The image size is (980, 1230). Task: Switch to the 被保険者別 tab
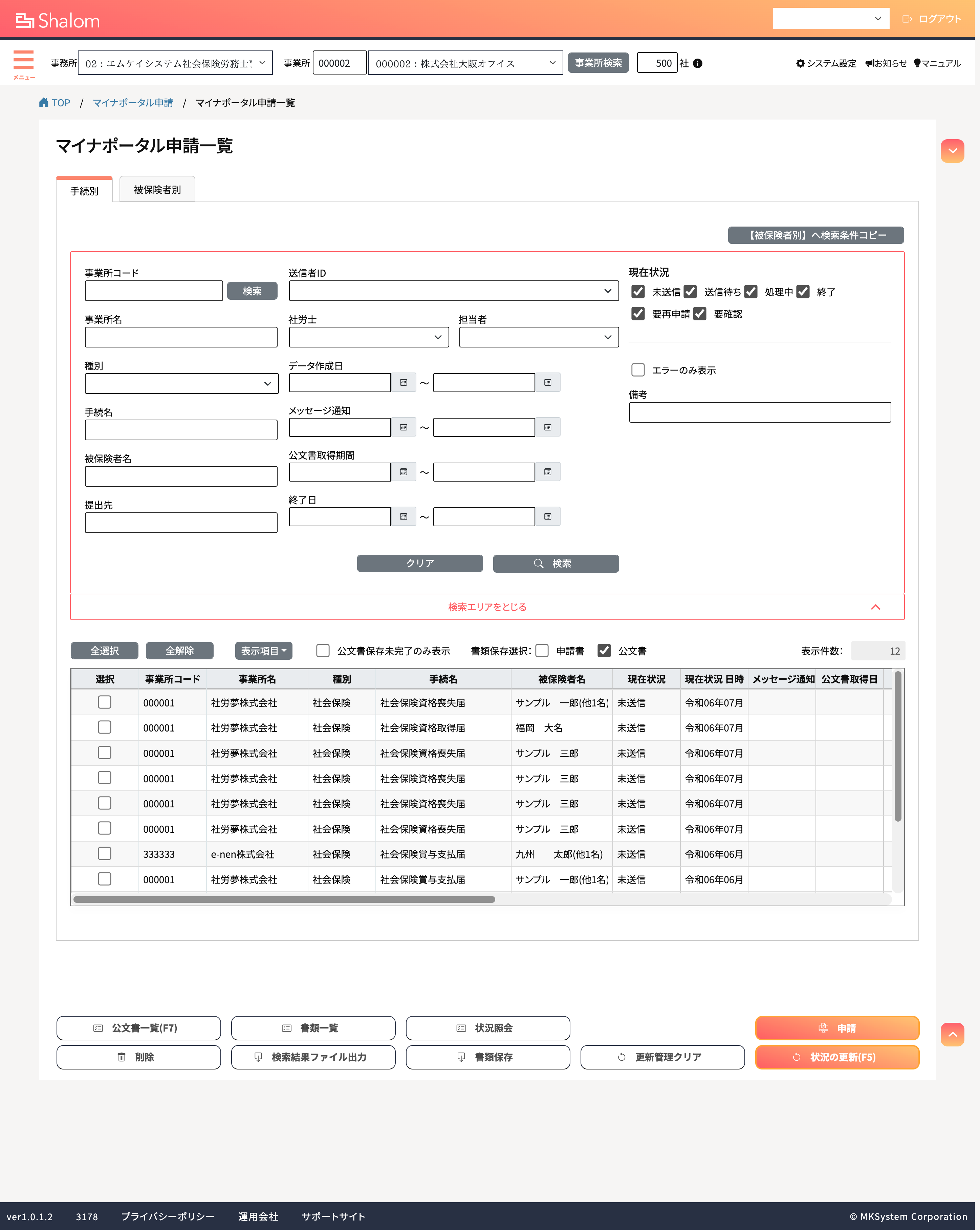[x=157, y=189]
